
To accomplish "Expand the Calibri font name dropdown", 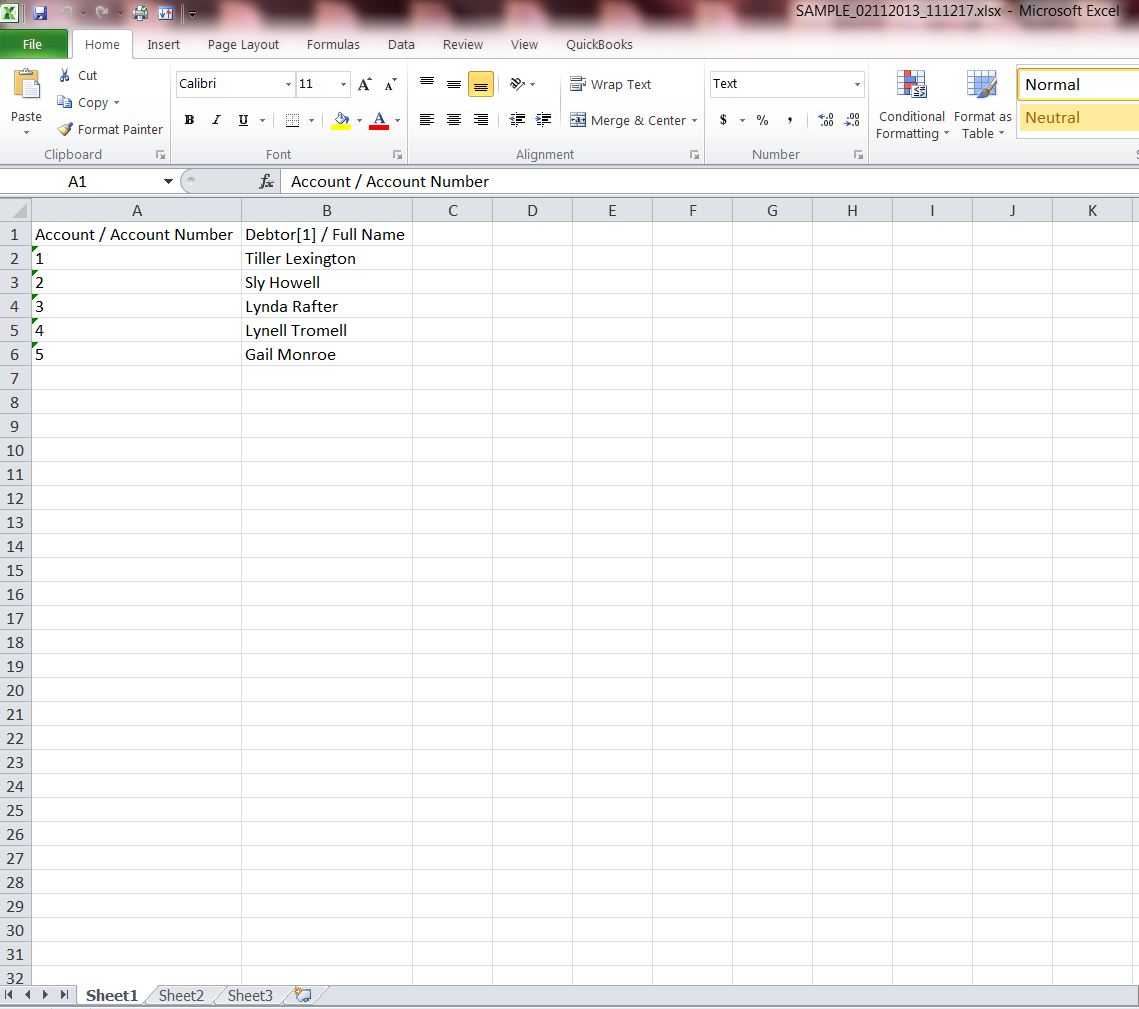I will (288, 84).
